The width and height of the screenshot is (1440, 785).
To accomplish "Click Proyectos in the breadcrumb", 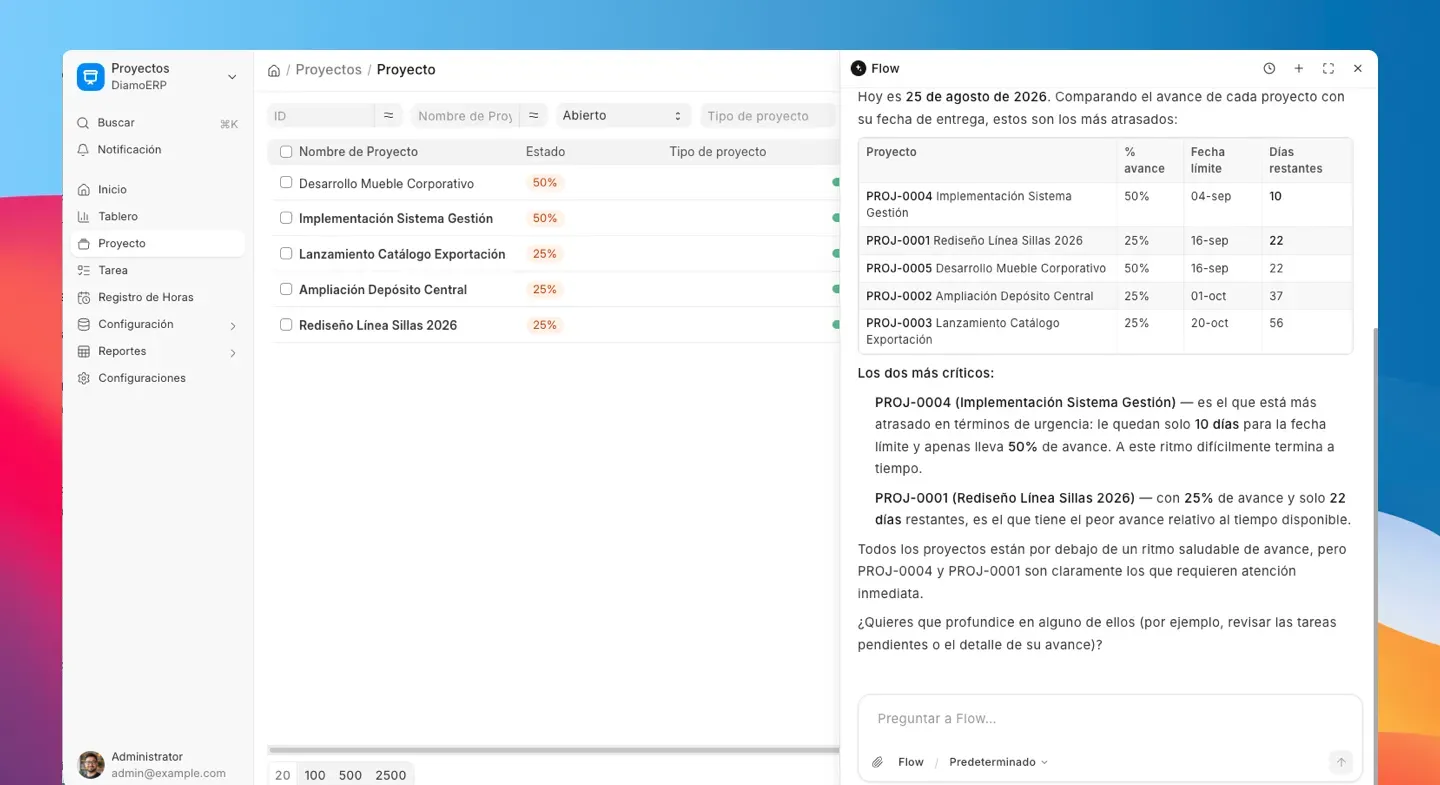I will (329, 70).
